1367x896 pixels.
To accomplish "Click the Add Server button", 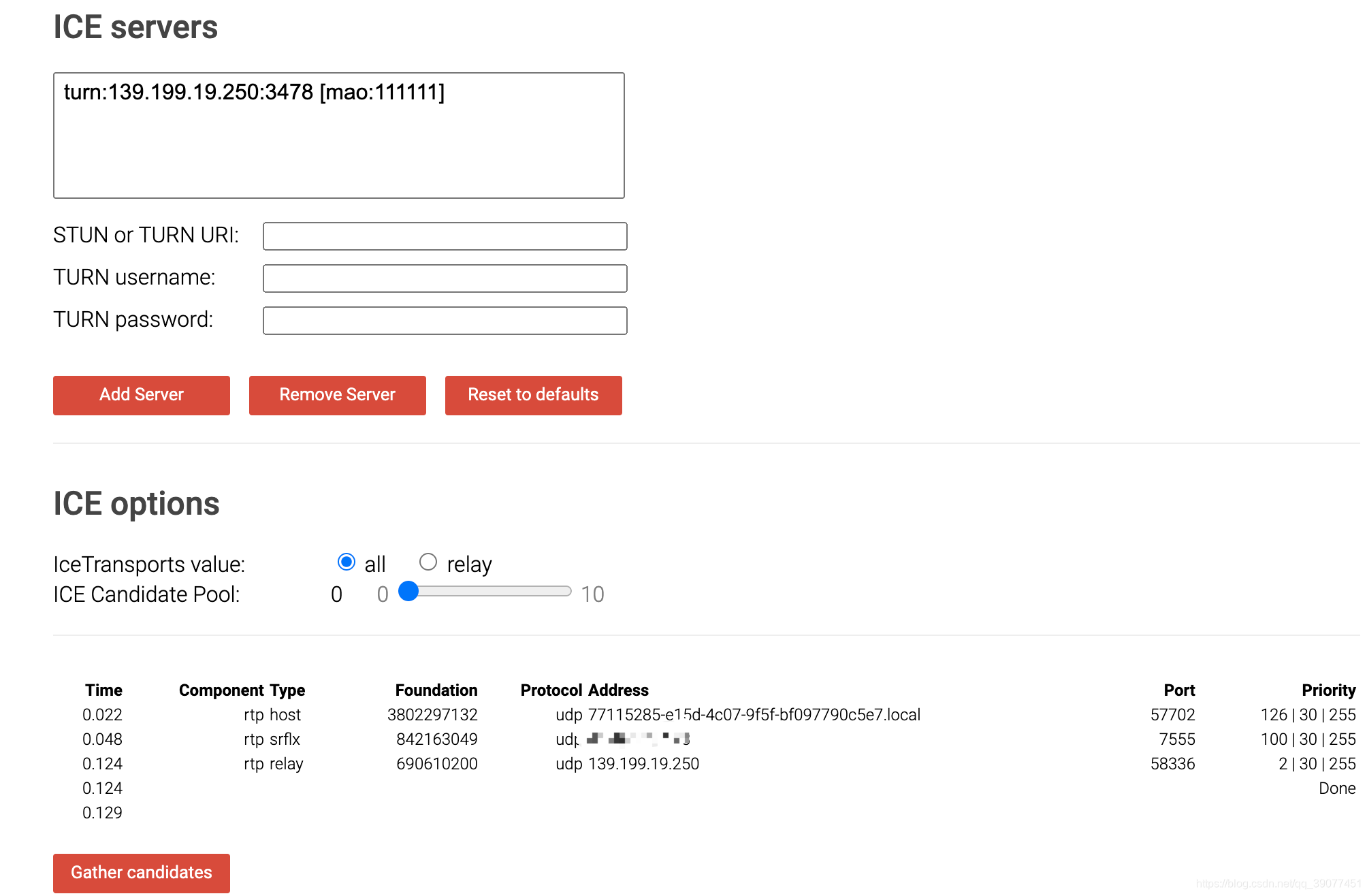I will (142, 395).
